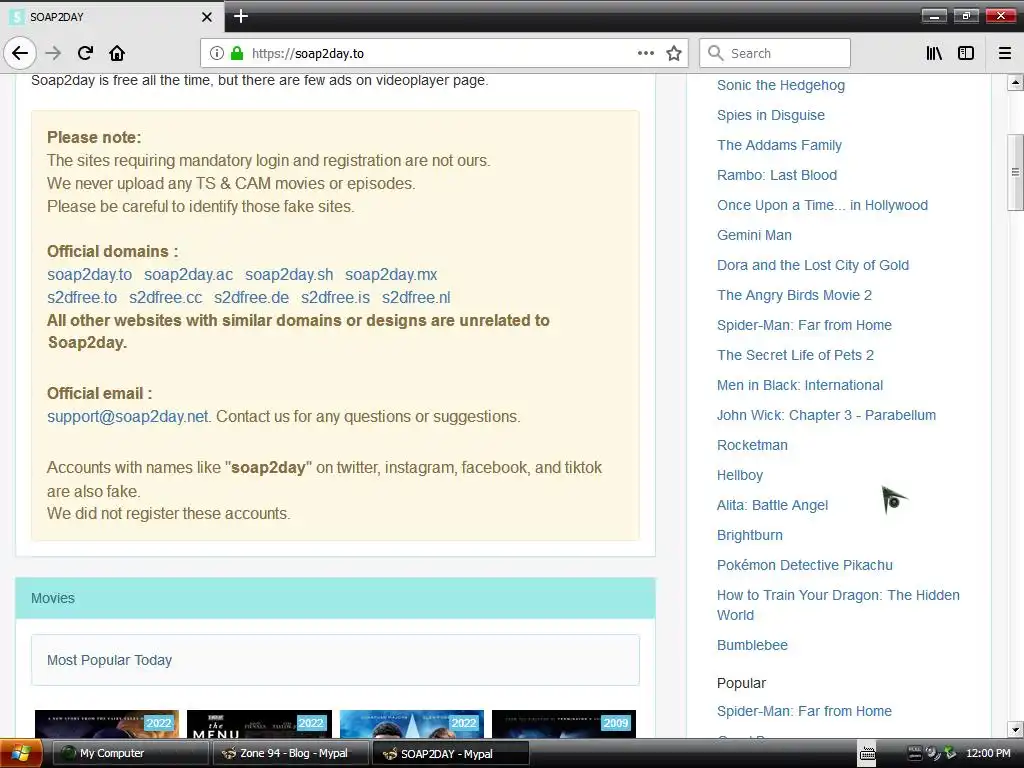Open the s2dfree.cc domain link
Screen dimensions: 1024x768
coord(165,297)
